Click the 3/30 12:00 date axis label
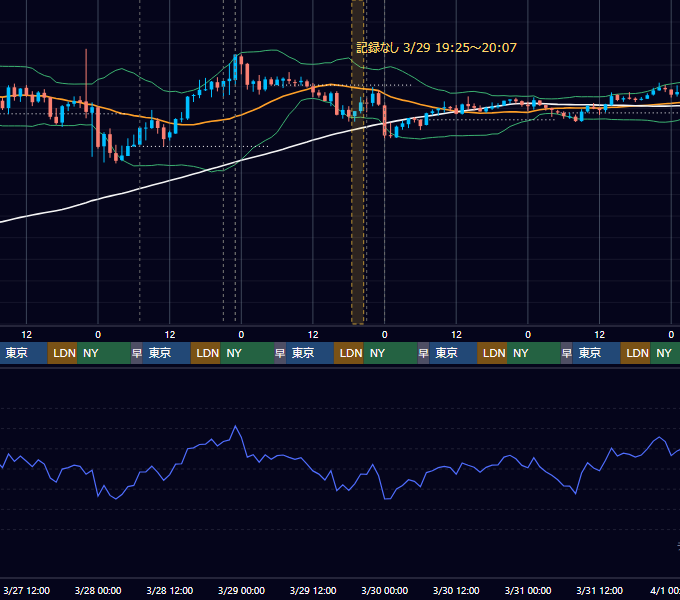680x600 pixels. 456,590
